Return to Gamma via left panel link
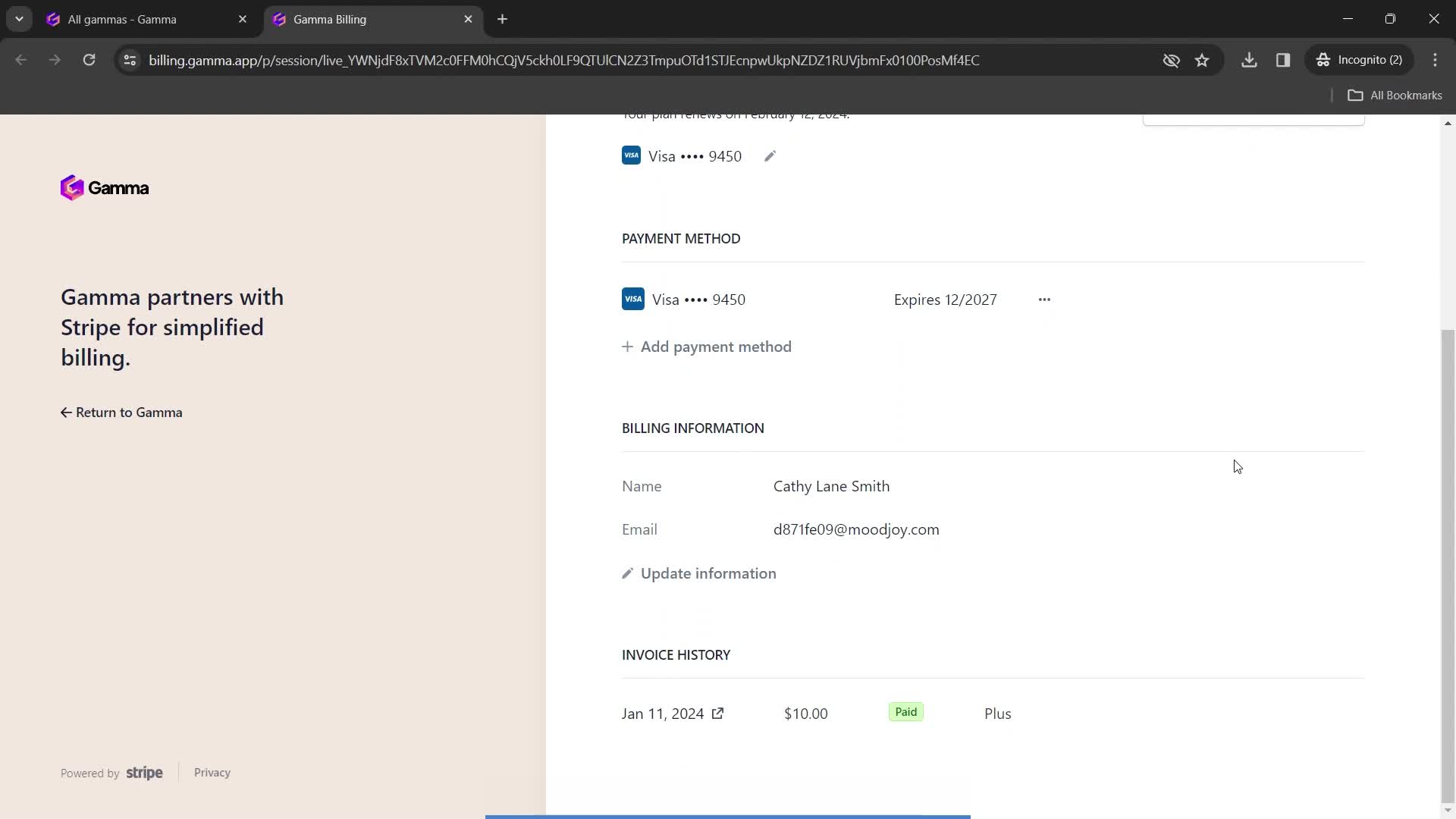The image size is (1456, 819). [121, 413]
